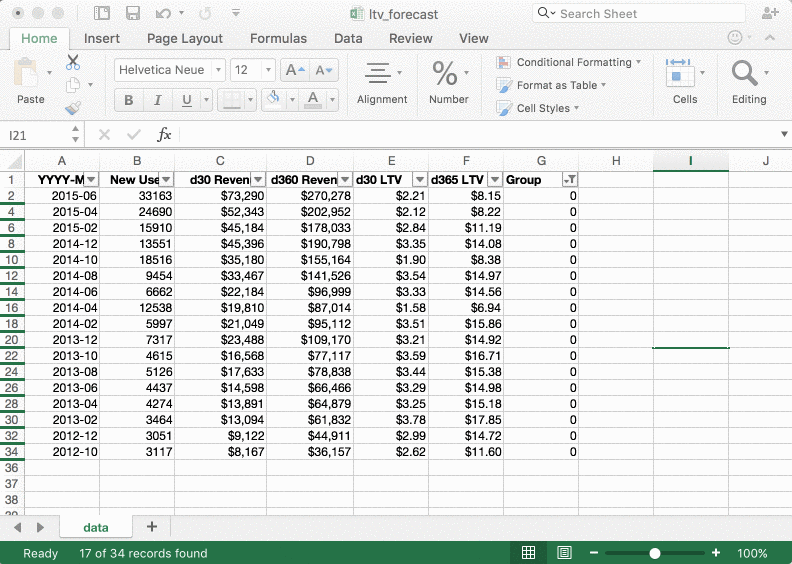The height and width of the screenshot is (564, 792).
Task: Click the Select All corner triangle
Action: coord(15,162)
